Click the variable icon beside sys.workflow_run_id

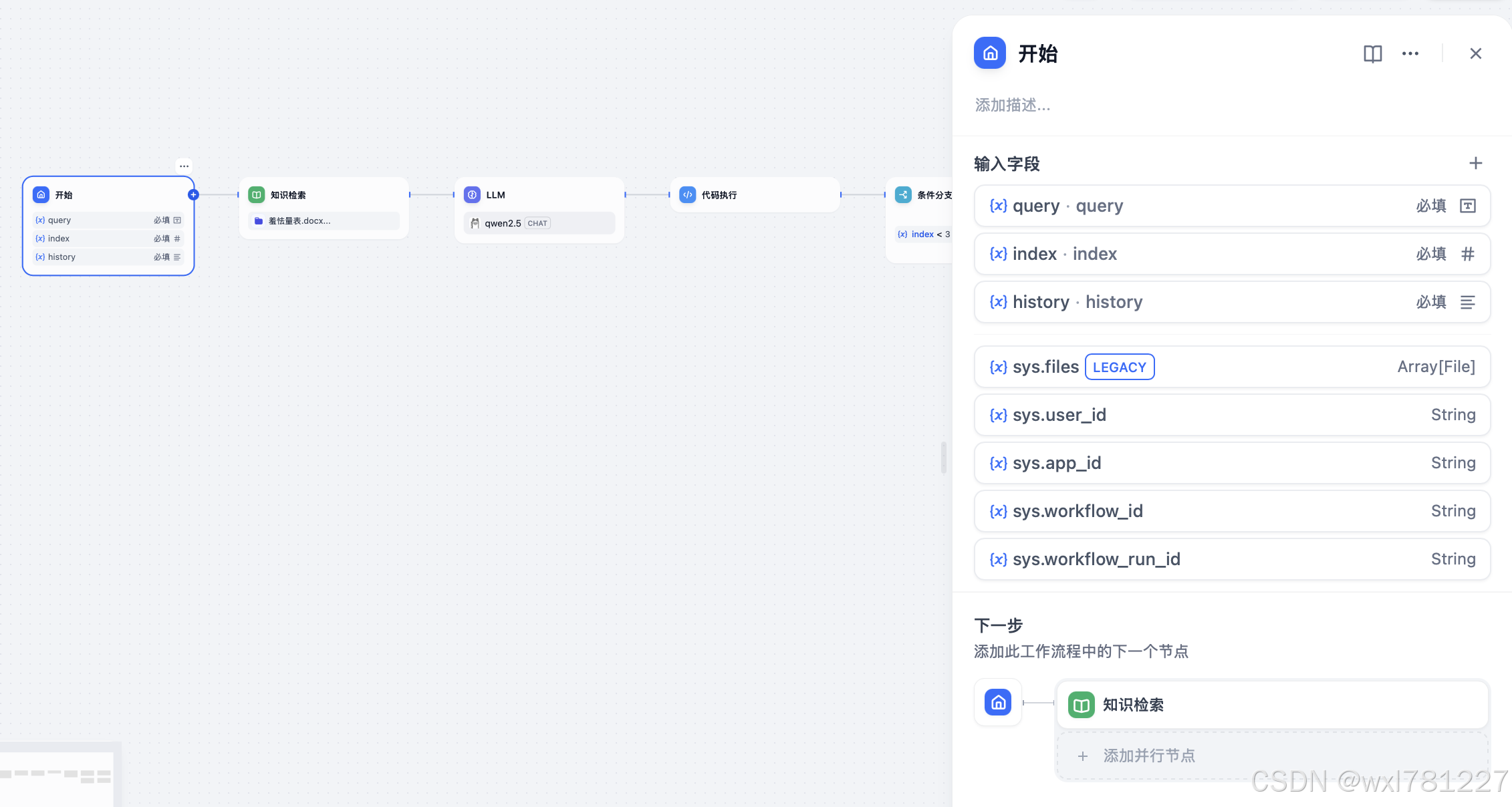[x=998, y=559]
